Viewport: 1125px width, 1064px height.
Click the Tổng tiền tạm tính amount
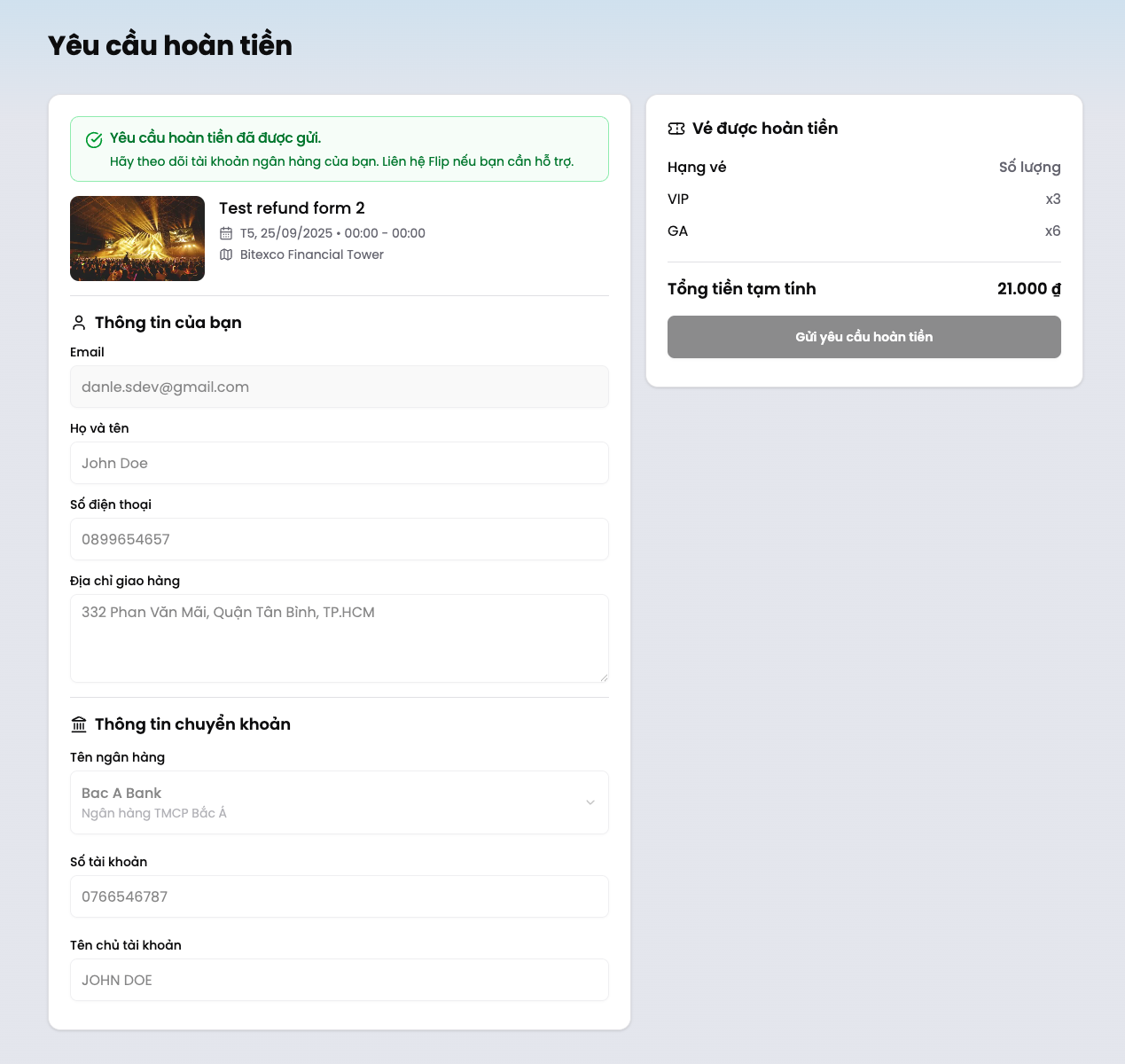click(x=1028, y=289)
